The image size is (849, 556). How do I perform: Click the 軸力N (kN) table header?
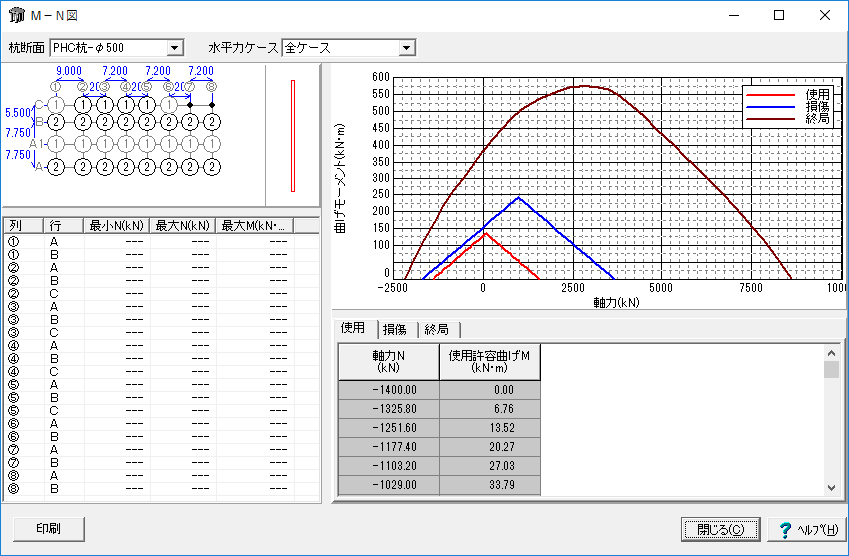pyautogui.click(x=389, y=362)
